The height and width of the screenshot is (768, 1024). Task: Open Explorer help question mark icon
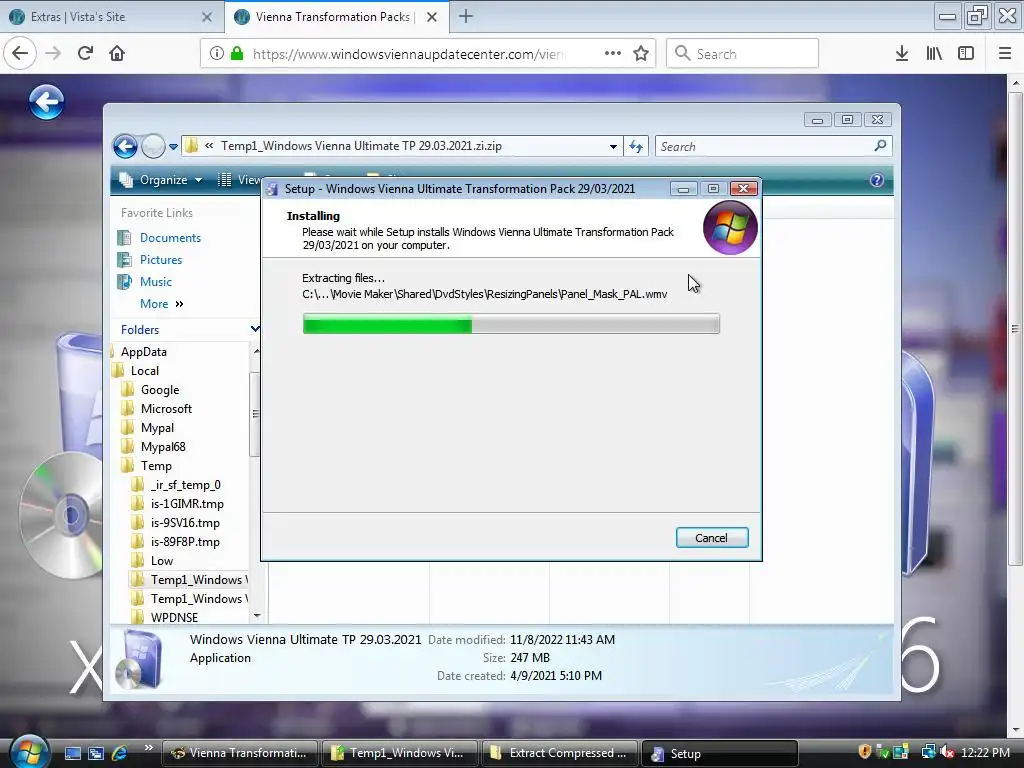click(x=876, y=180)
